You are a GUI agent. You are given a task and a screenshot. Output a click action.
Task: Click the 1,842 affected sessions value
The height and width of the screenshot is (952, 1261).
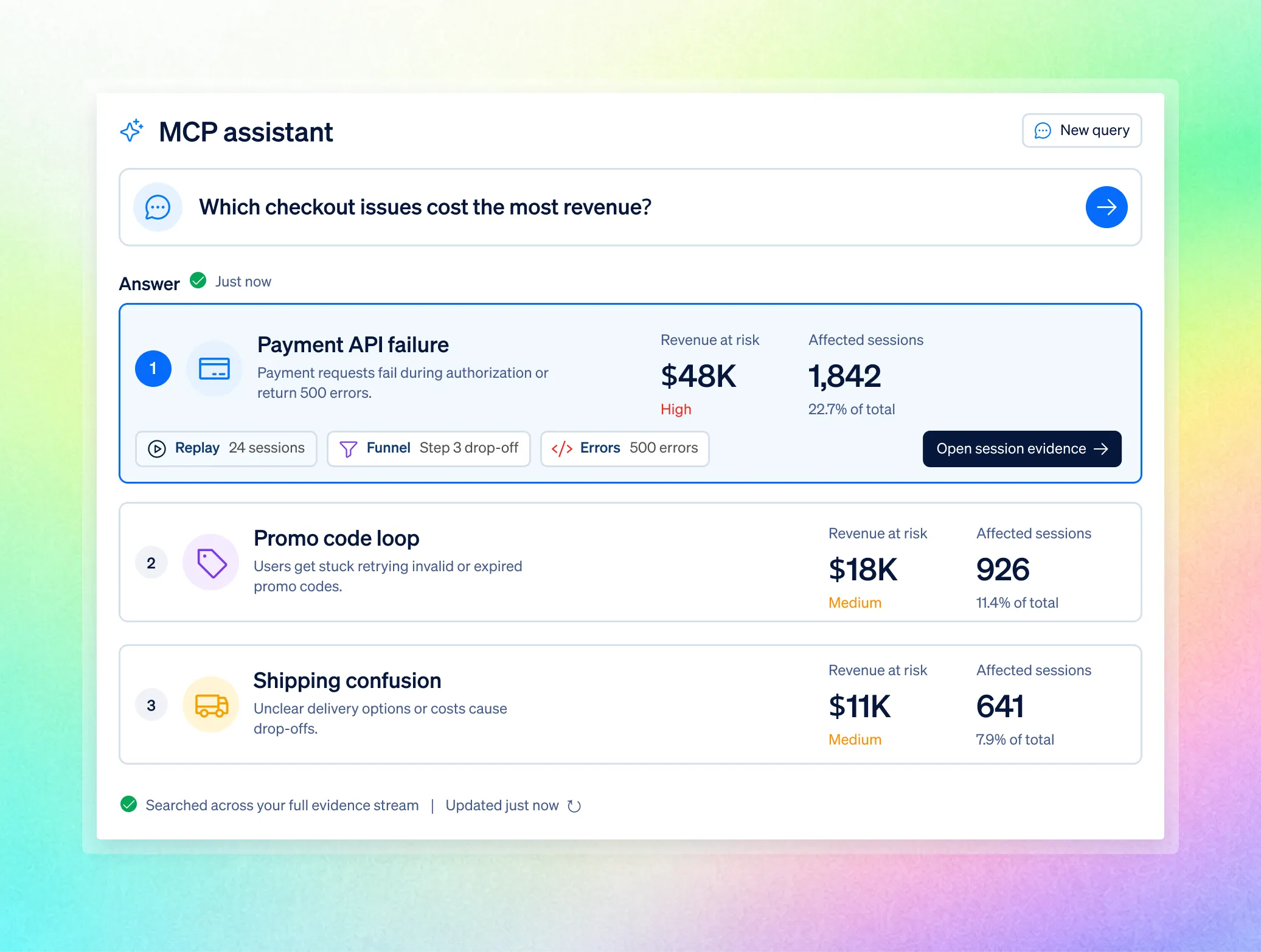(844, 376)
